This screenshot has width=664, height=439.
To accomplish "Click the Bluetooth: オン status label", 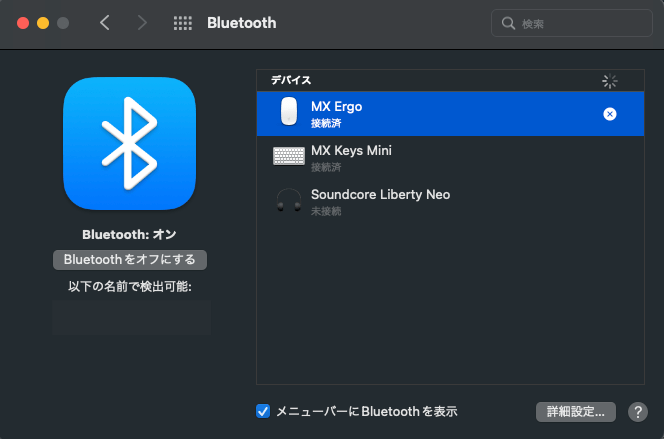I will (129, 235).
